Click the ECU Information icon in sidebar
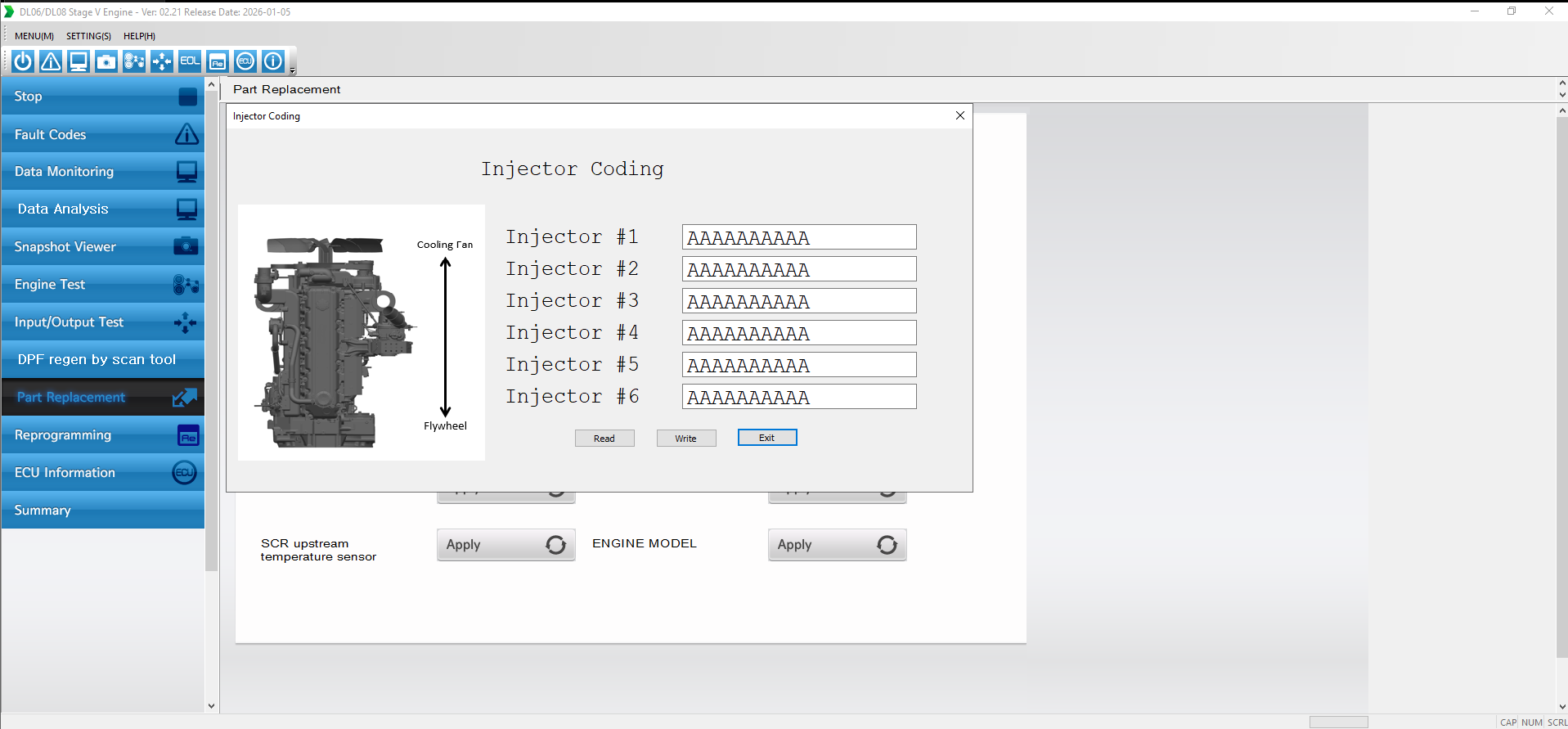This screenshot has width=1568, height=729. [x=185, y=473]
